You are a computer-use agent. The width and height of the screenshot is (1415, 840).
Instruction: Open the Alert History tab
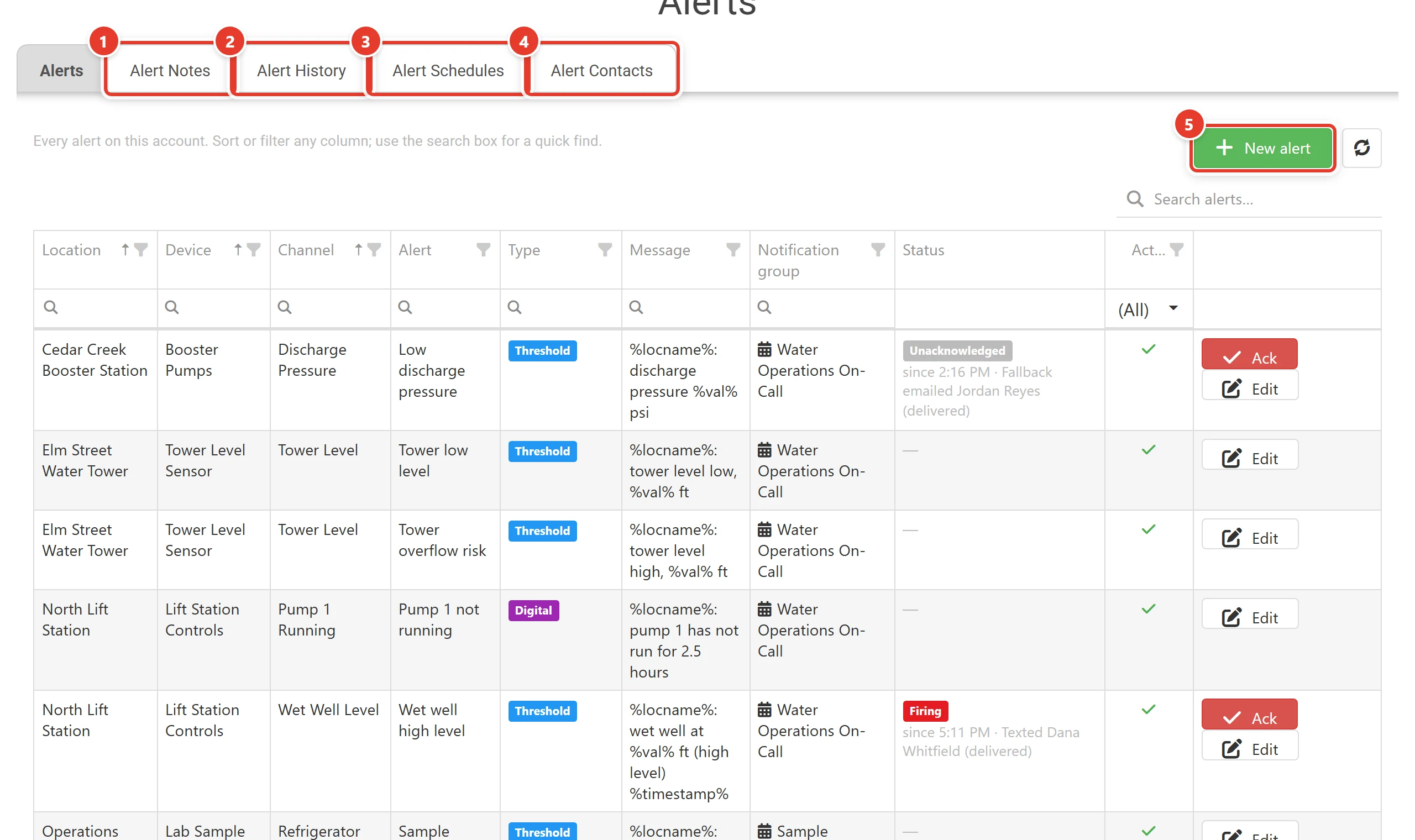[301, 70]
